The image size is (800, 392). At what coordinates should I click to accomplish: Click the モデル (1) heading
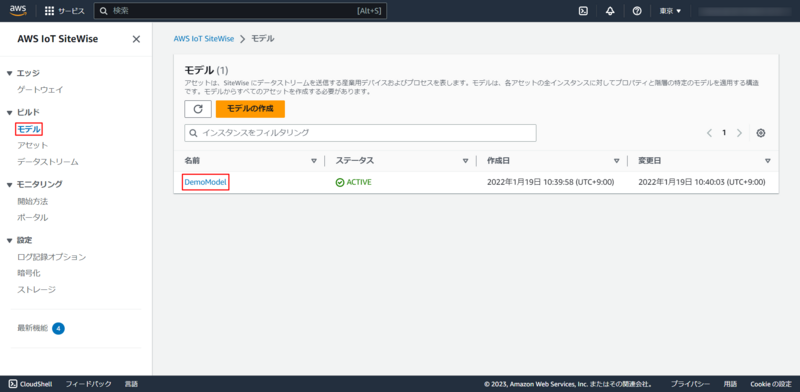[x=206, y=70]
